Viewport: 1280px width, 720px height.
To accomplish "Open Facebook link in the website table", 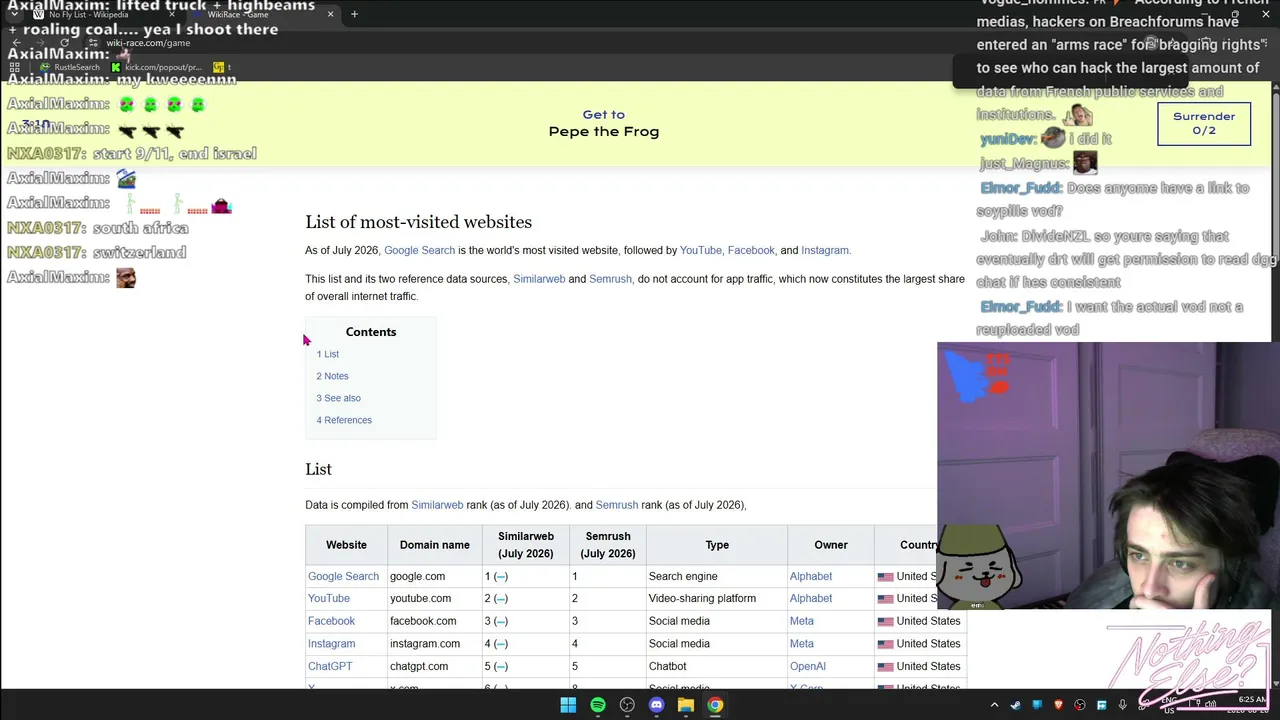I will coord(331,621).
